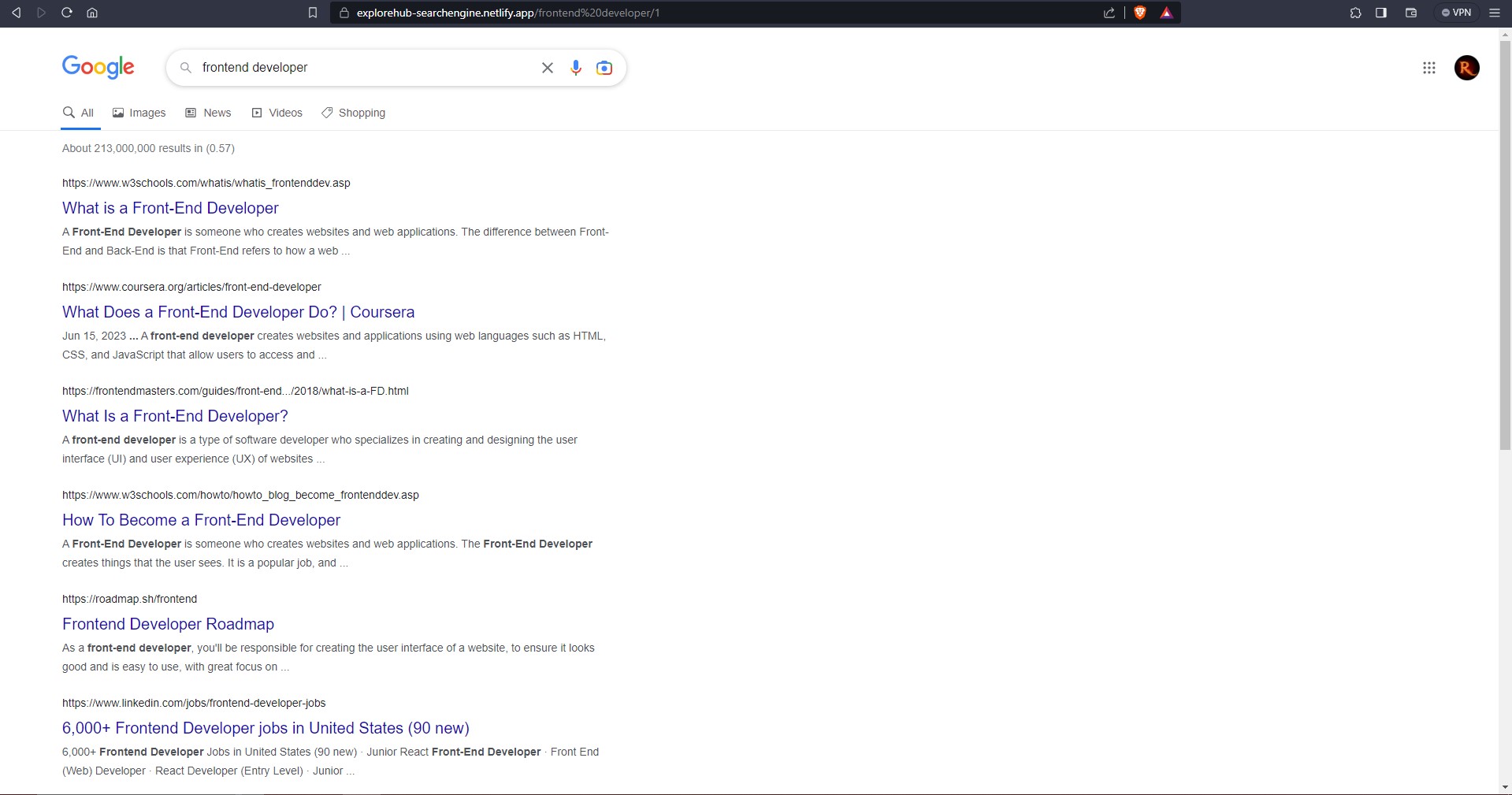Click the browser address bar URL
Viewport: 1512px width, 795px height.
pyautogui.click(x=508, y=13)
